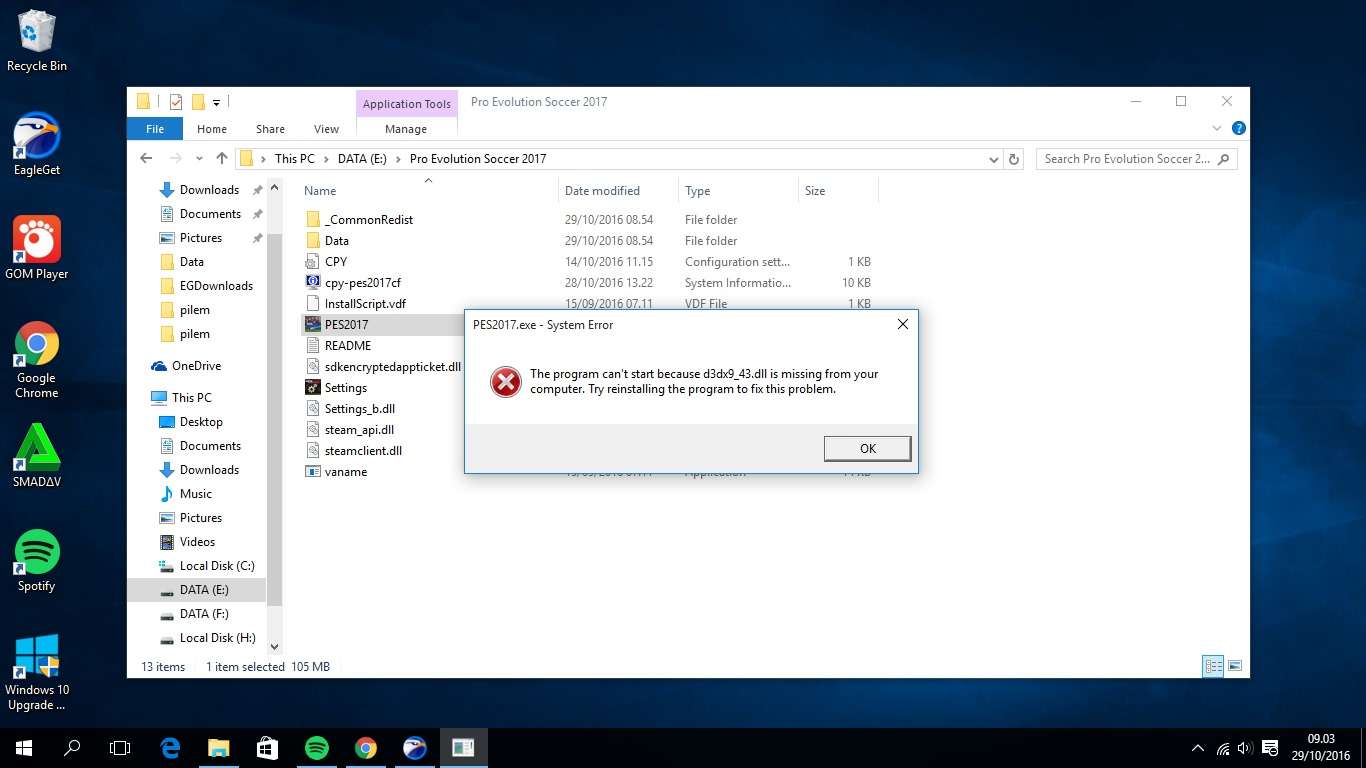Open the volume tray icon

(1245, 748)
